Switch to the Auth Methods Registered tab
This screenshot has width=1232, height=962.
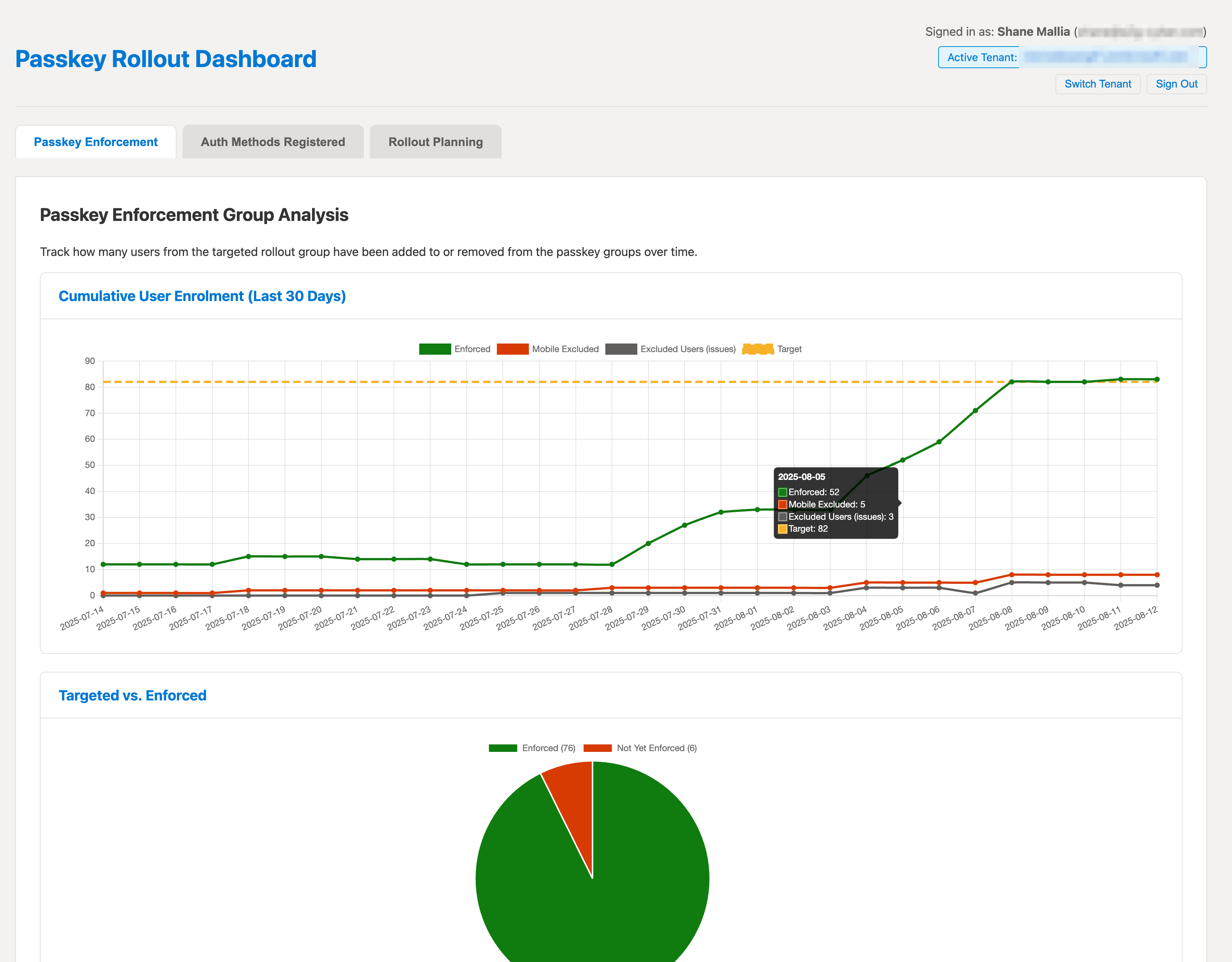(273, 142)
